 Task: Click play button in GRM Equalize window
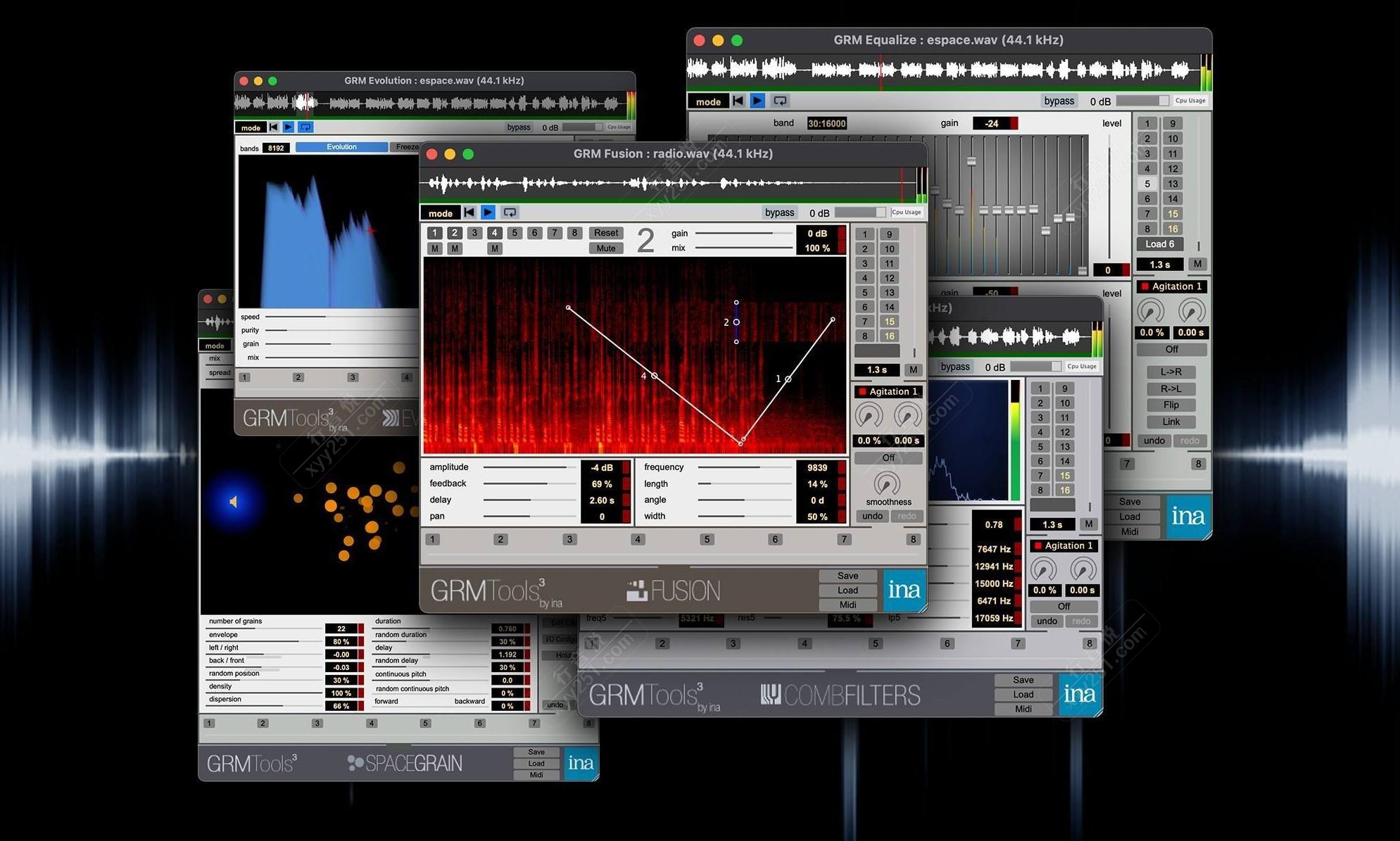click(757, 101)
